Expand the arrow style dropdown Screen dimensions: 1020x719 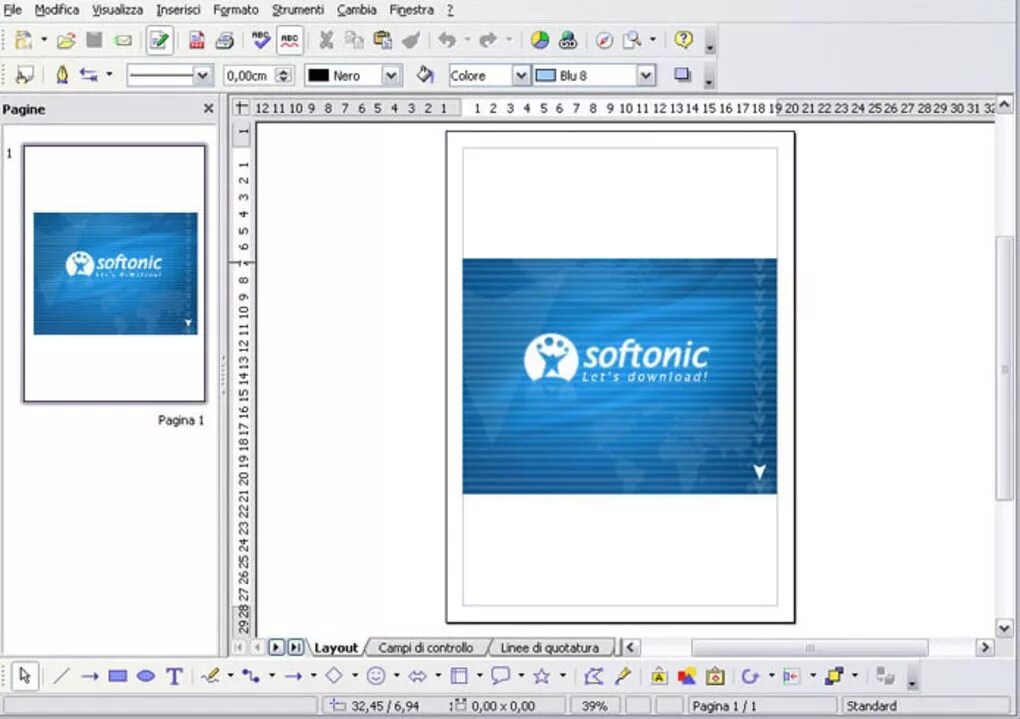pos(109,75)
